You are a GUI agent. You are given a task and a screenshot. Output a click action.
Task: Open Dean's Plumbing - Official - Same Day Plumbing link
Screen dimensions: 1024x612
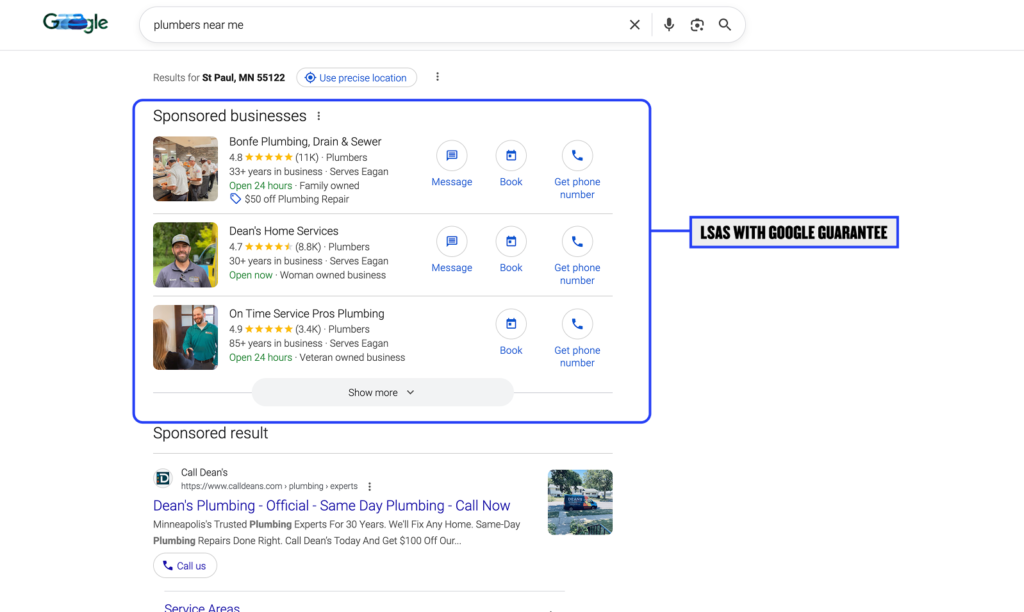pyautogui.click(x=331, y=506)
